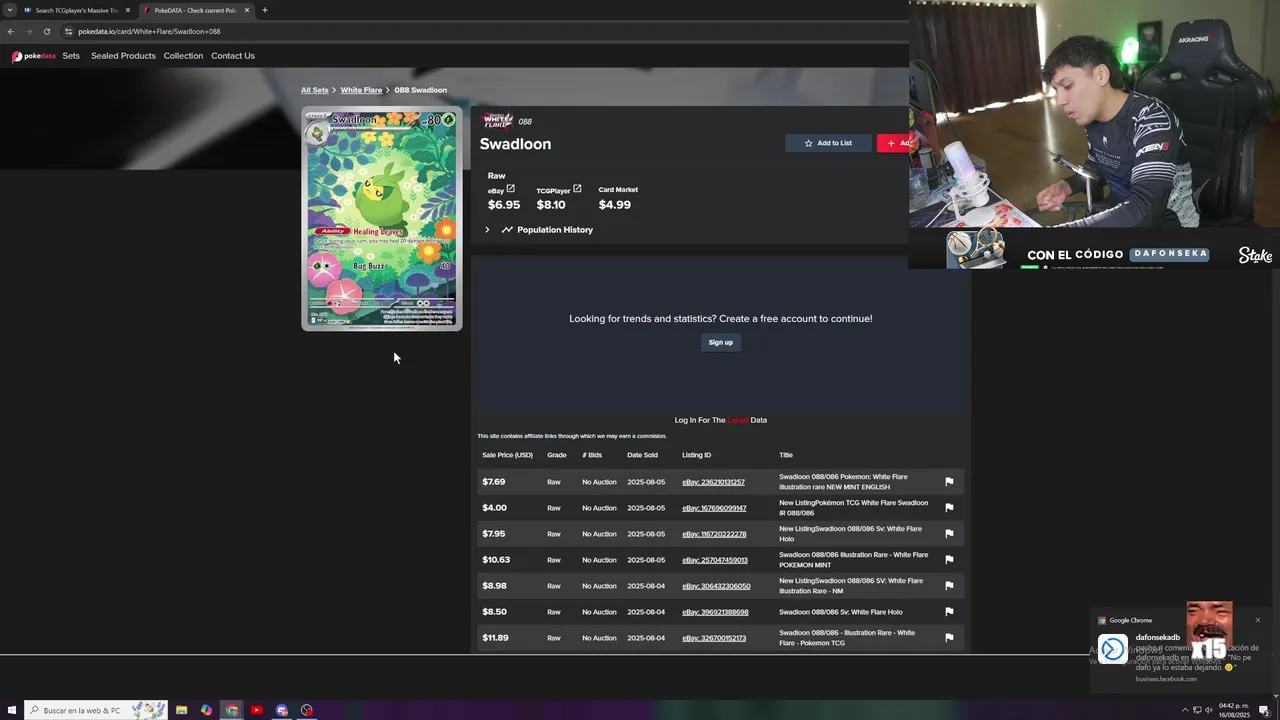The height and width of the screenshot is (720, 1280).
Task: Open TCGPlayer external link icon under Raw
Action: (x=577, y=188)
